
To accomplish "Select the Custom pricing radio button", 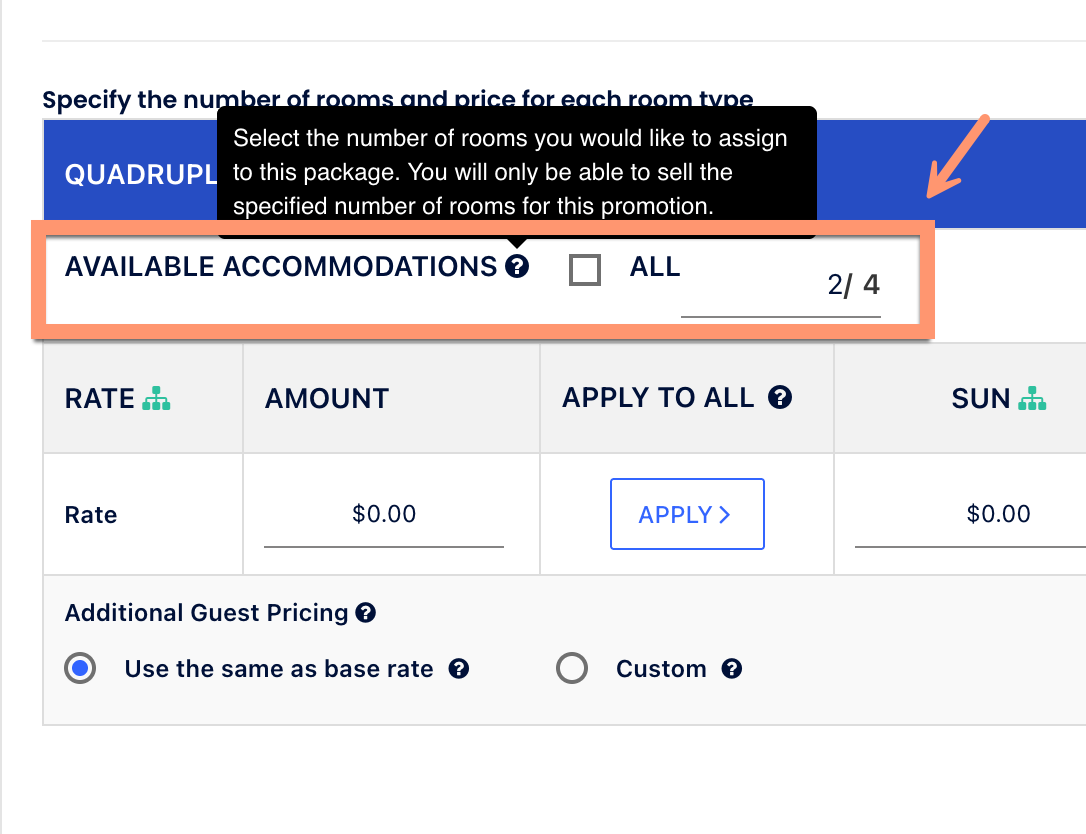I will coord(571,669).
